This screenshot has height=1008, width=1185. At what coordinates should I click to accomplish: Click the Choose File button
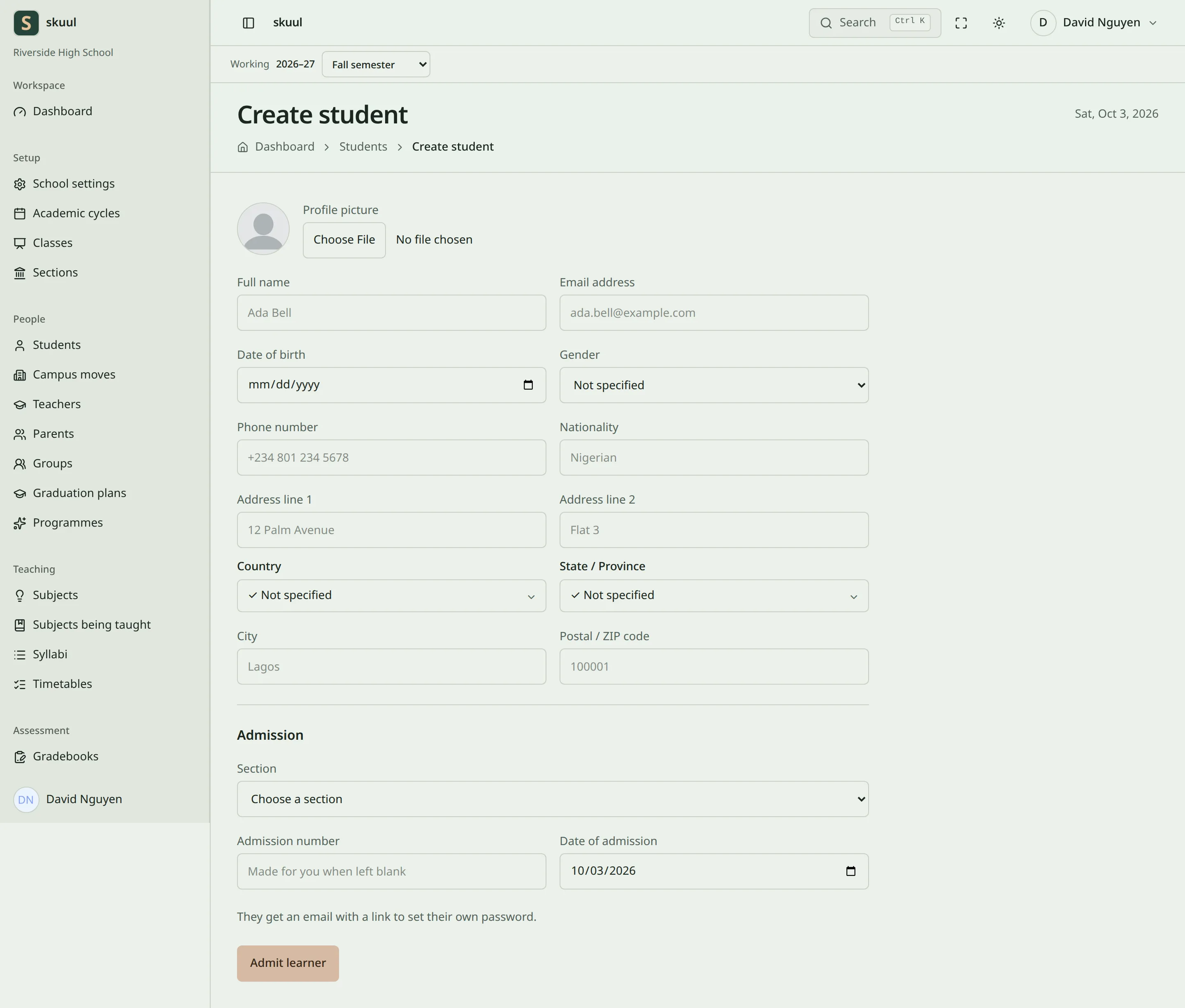pyautogui.click(x=344, y=240)
